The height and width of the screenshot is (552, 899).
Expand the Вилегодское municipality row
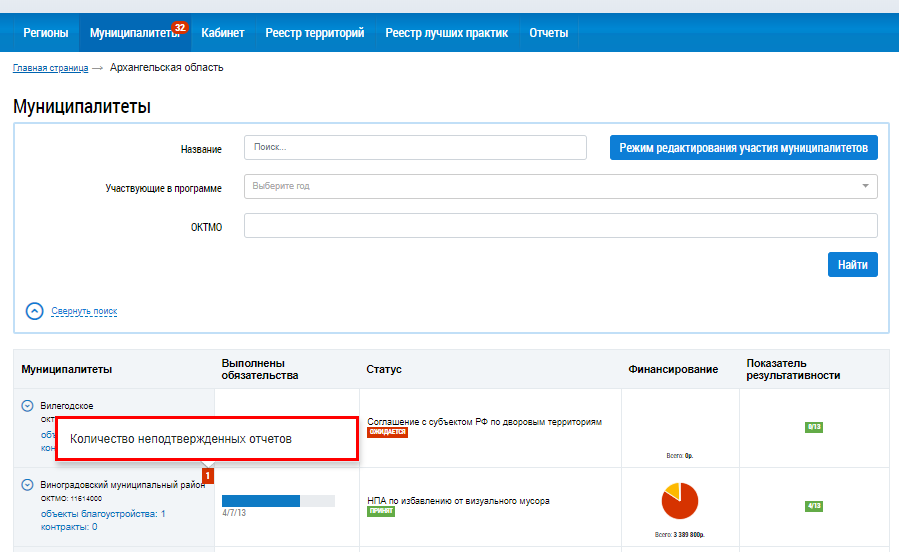tap(28, 406)
